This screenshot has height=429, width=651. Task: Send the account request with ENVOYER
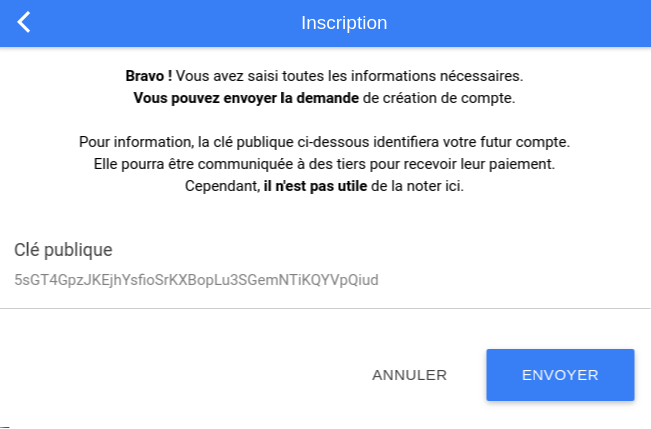point(560,375)
